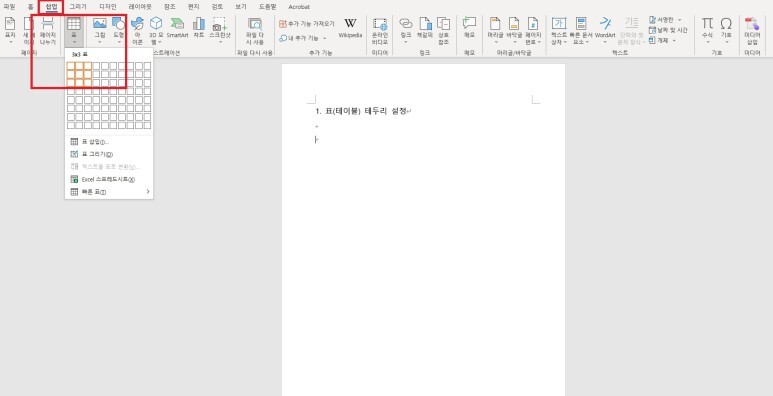This screenshot has width=773, height=396.
Task: Insert a 차트 (Chart)
Action: pos(199,28)
